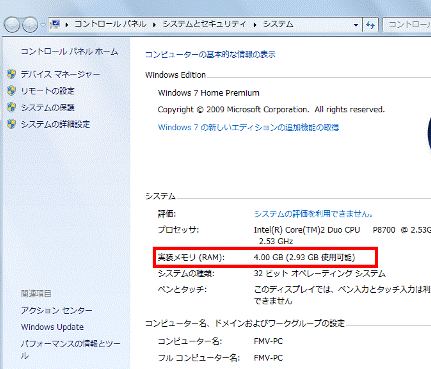Refresh the page with the refresh button
This screenshot has width=431, height=369.
(370, 25)
